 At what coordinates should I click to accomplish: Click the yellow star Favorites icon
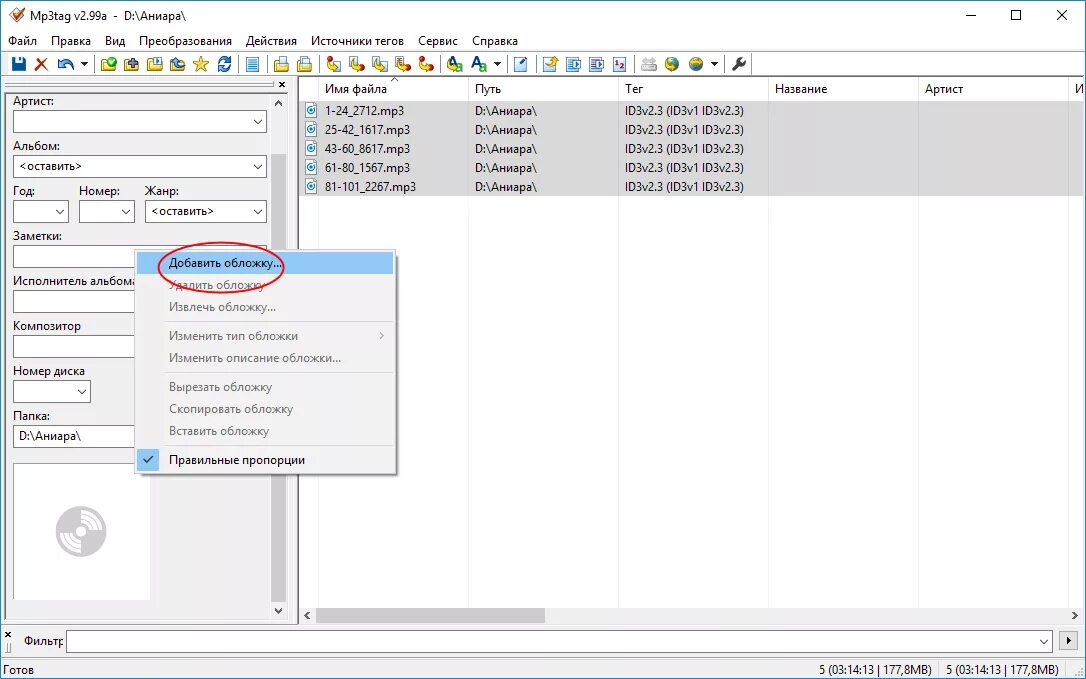[x=201, y=64]
